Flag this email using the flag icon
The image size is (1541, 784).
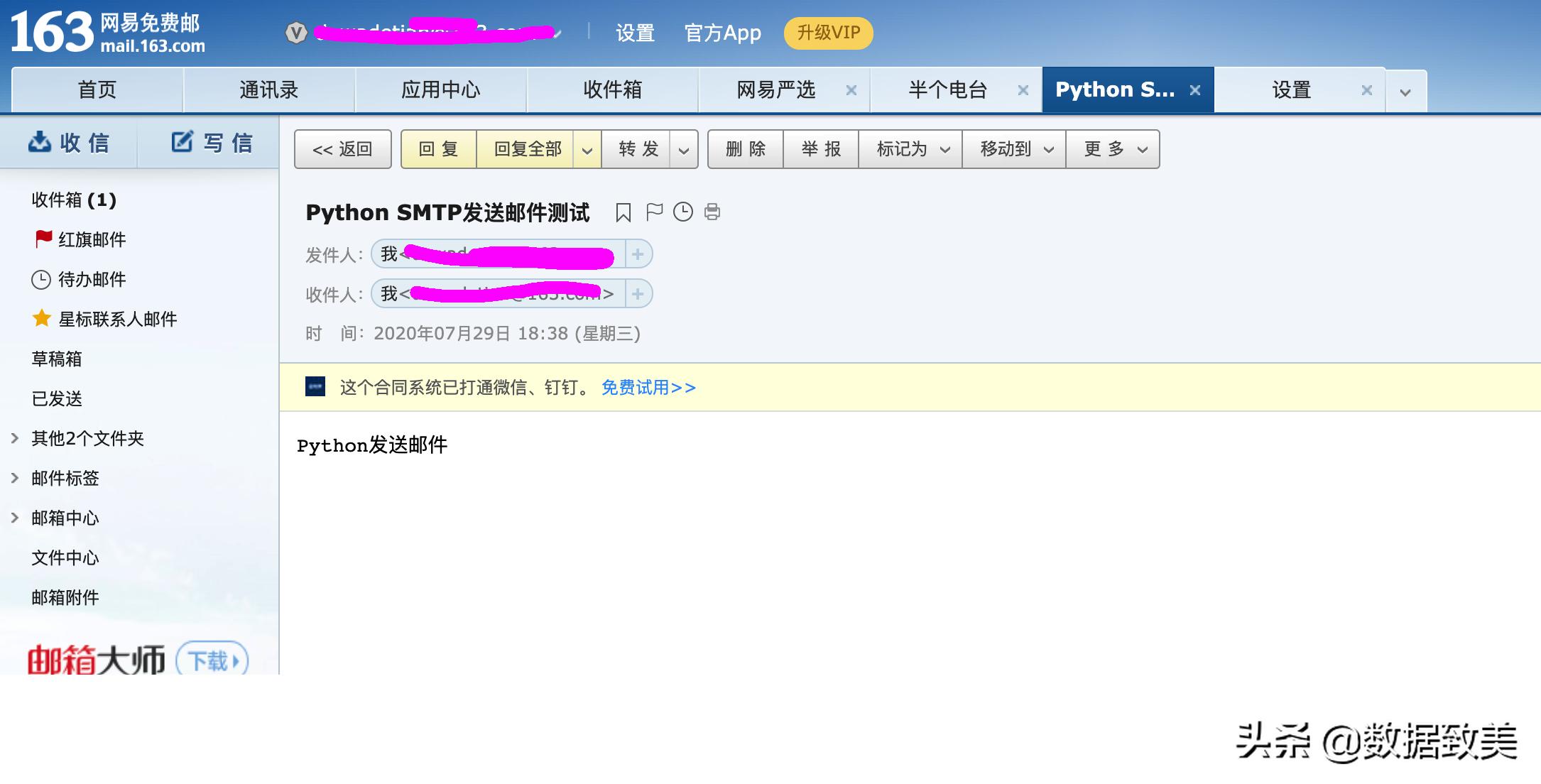(x=653, y=212)
